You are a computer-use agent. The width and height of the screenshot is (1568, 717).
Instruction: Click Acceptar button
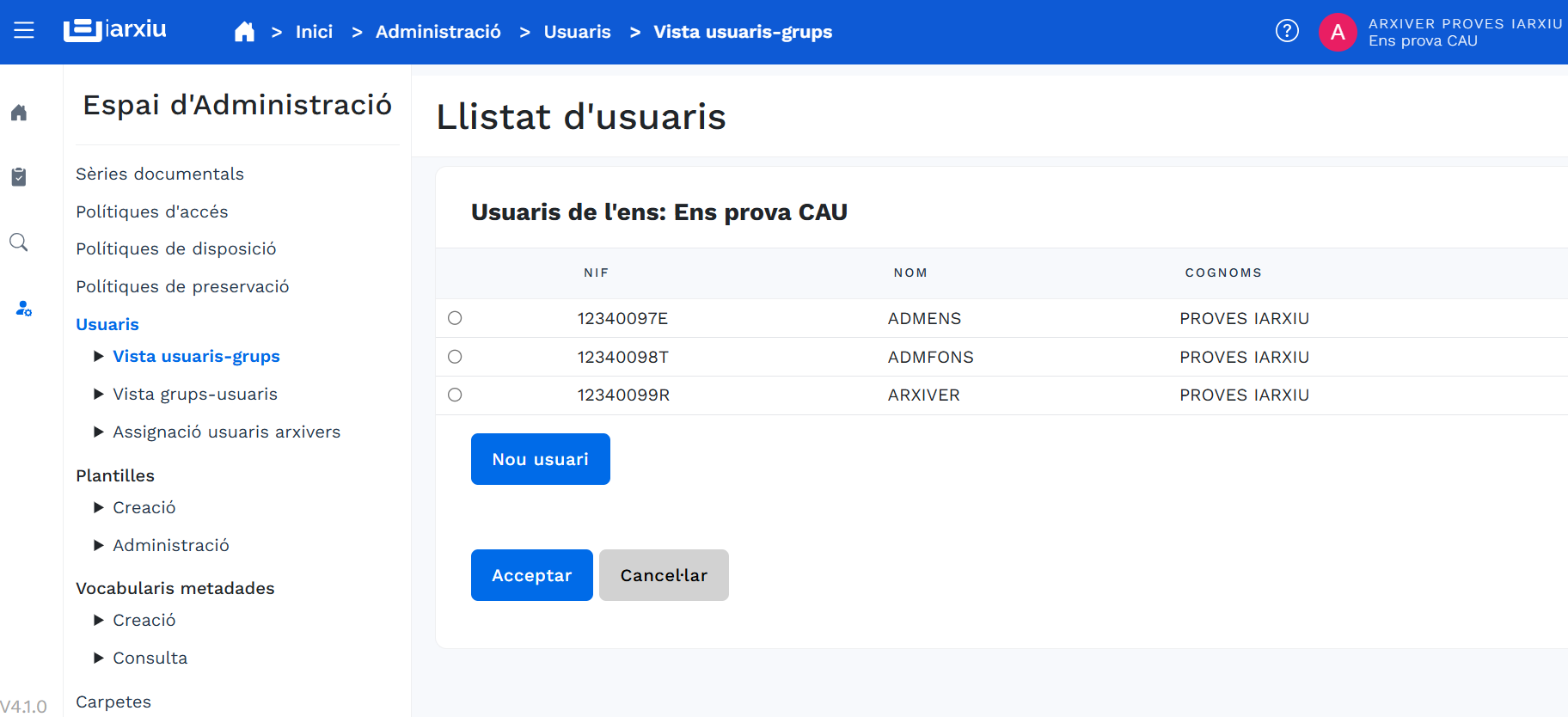pyautogui.click(x=532, y=575)
